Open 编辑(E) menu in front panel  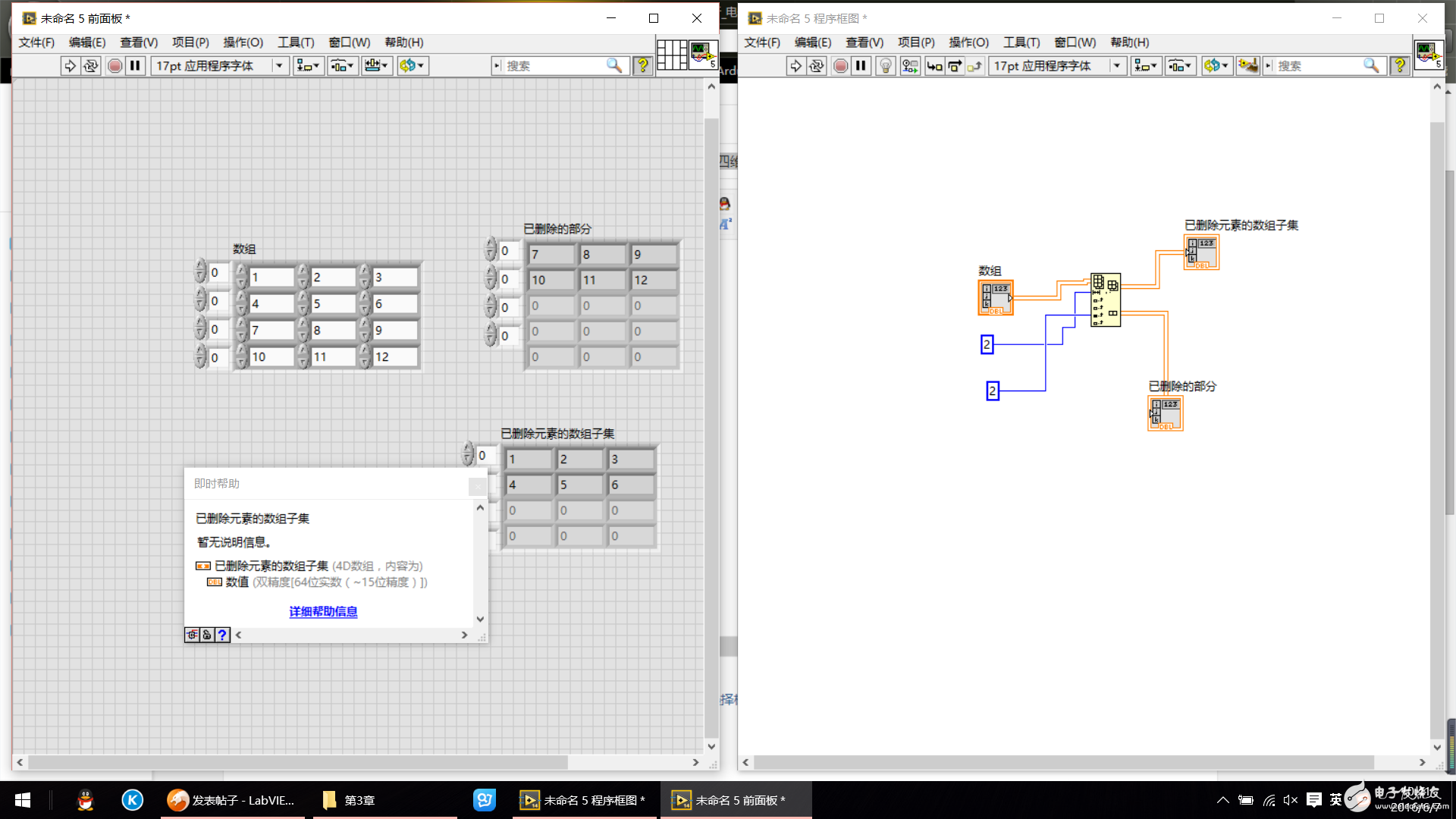[87, 42]
